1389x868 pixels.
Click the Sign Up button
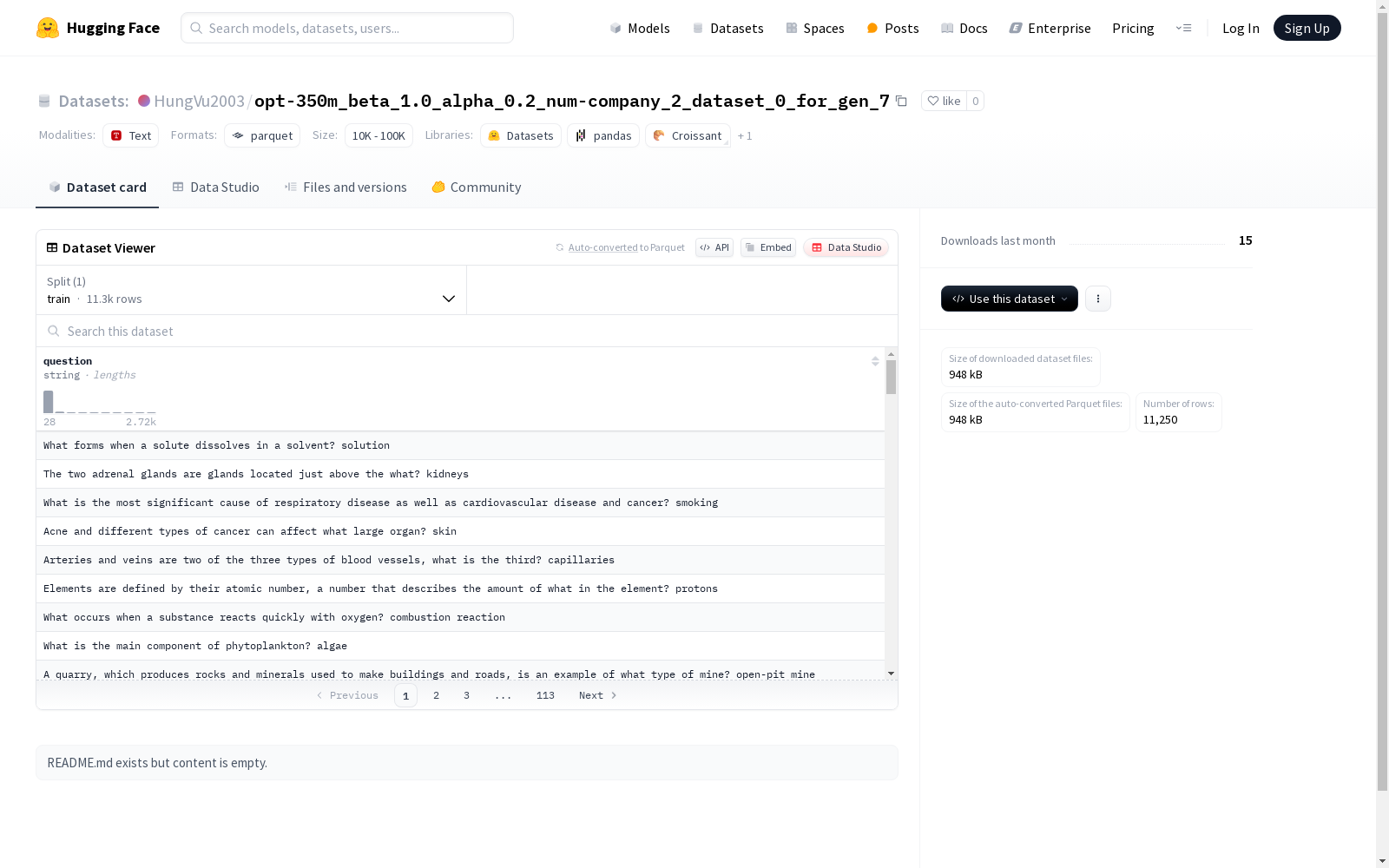[1307, 28]
